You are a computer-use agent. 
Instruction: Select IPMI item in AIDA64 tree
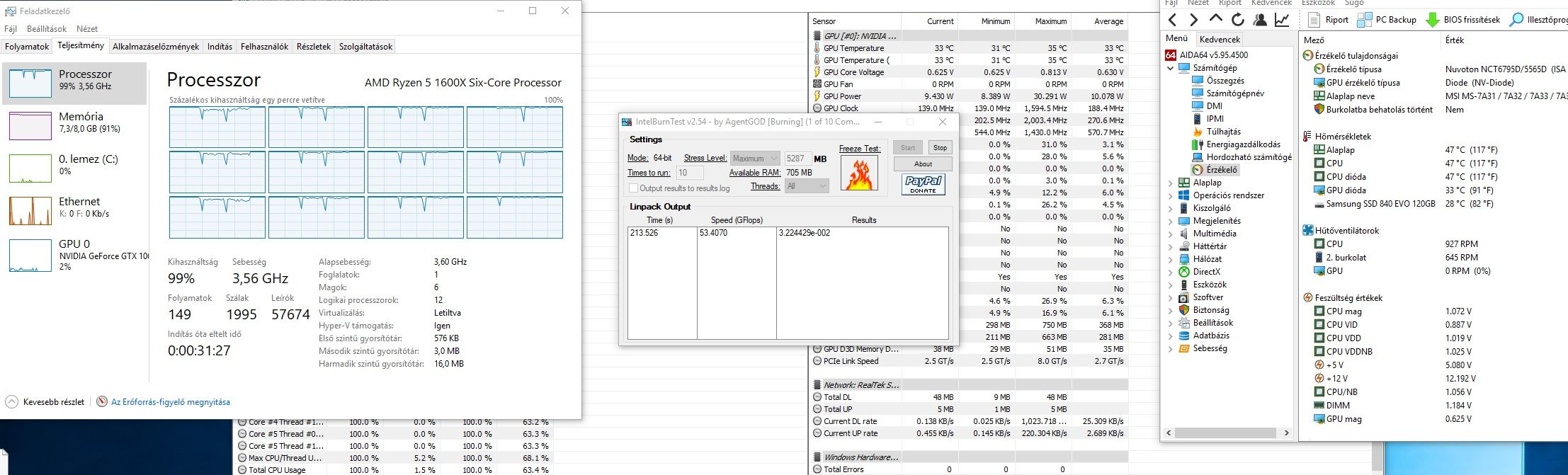pyautogui.click(x=1208, y=119)
